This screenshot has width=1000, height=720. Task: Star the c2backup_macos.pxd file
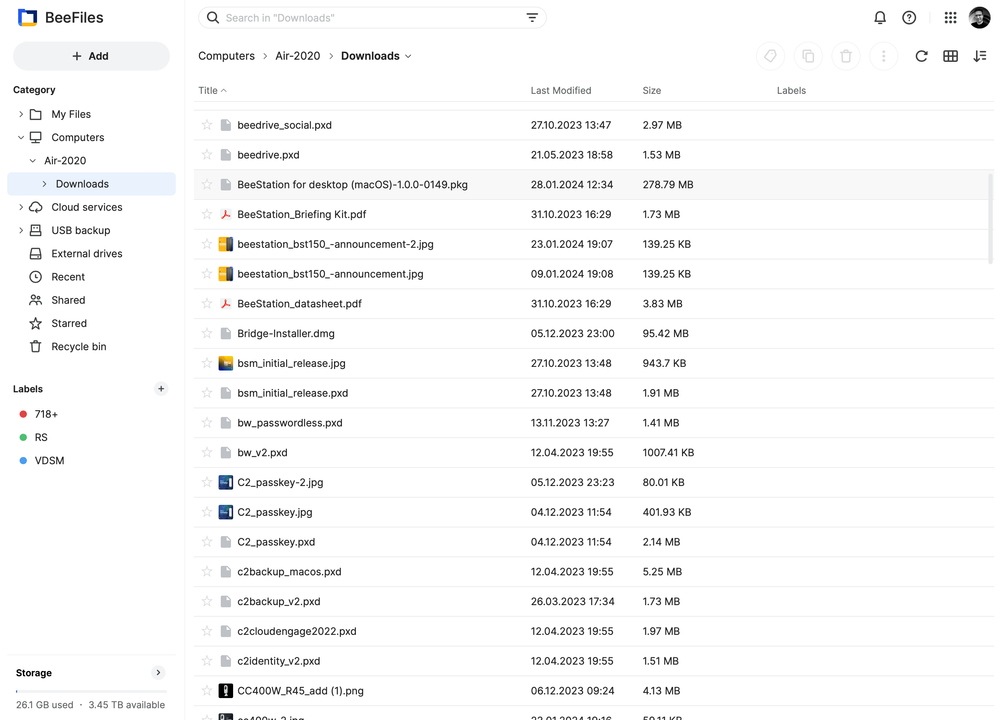(207, 571)
